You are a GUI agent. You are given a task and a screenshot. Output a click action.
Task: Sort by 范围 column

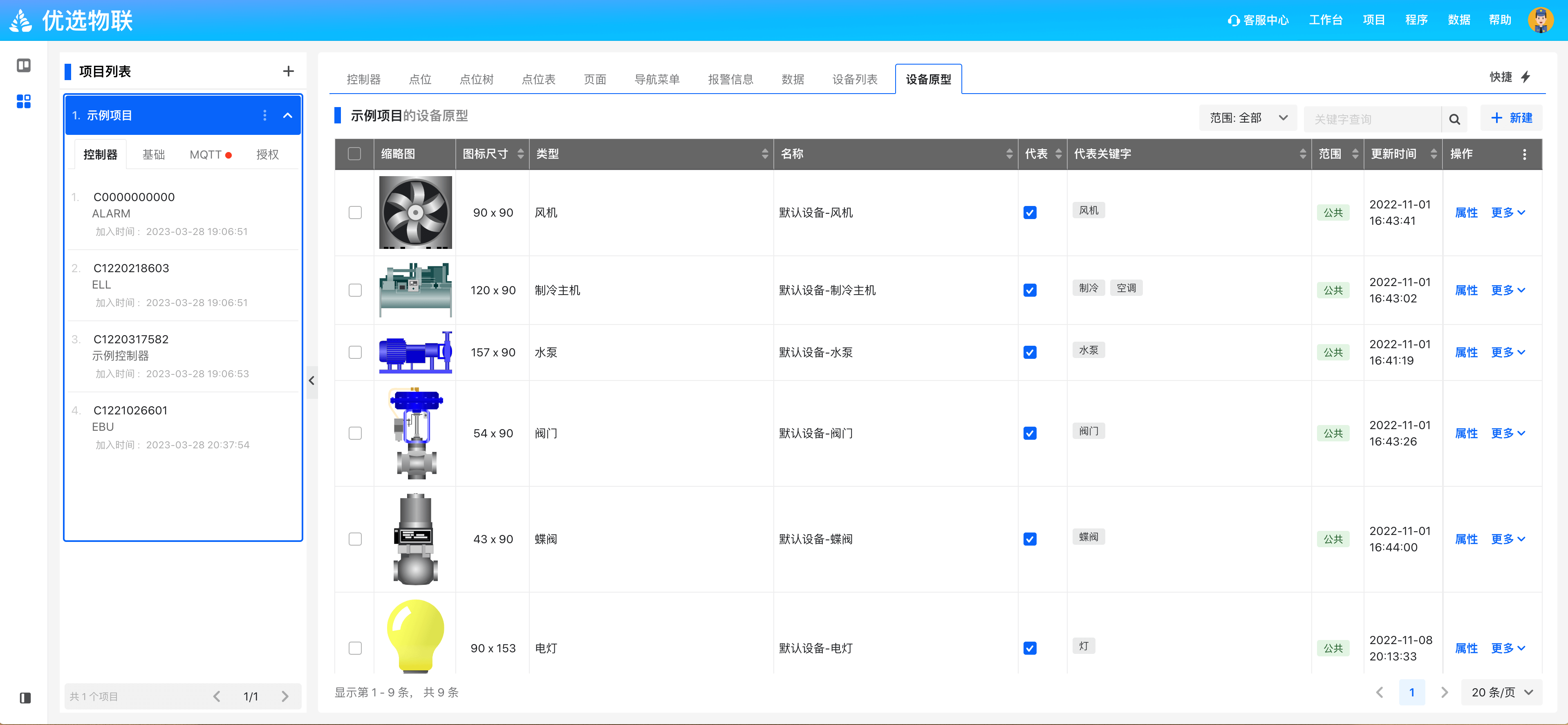click(1355, 154)
